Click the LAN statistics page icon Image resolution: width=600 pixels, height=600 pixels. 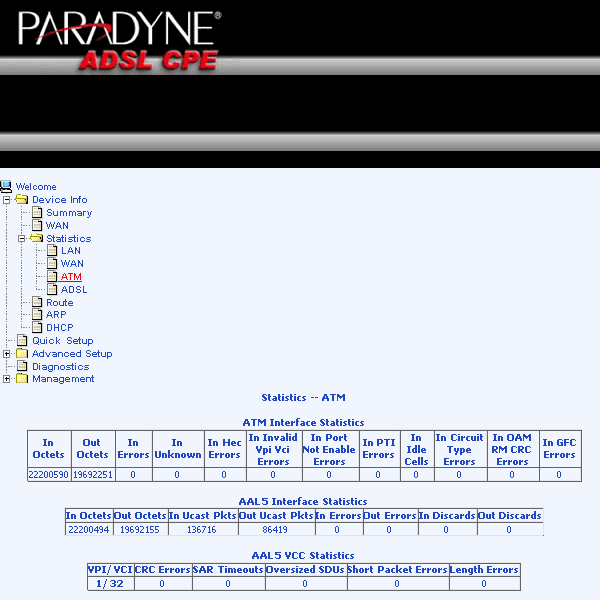pos(52,251)
